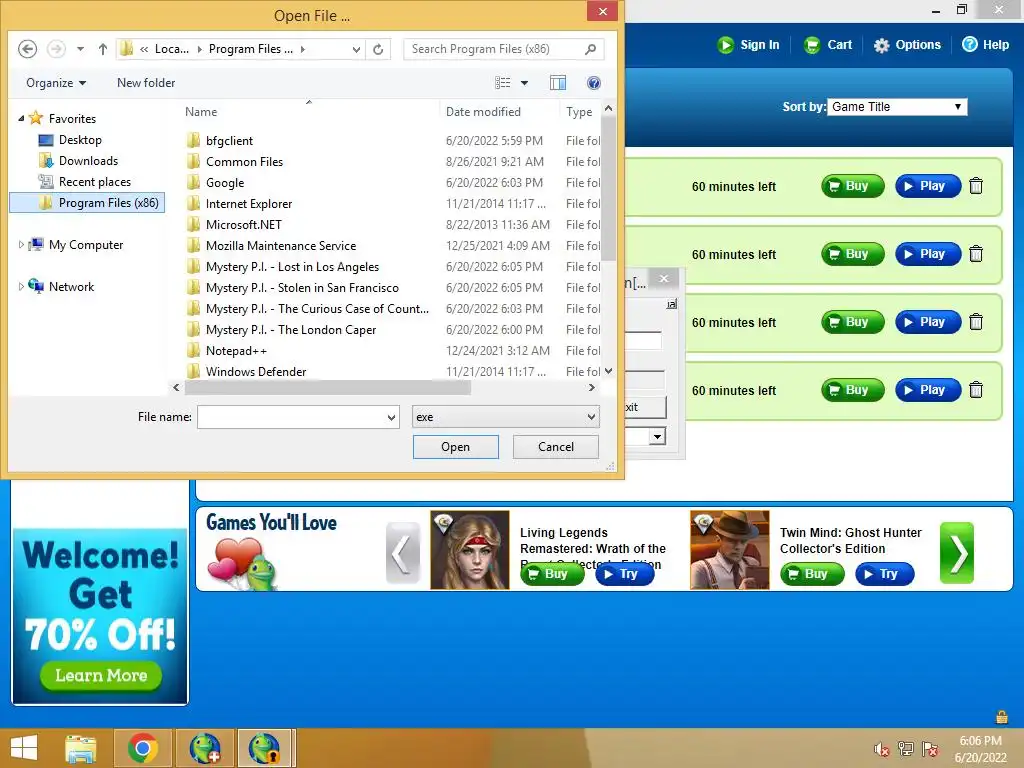Open the Sort by Game Title dropdown
This screenshot has height=768, width=1024.
point(897,107)
